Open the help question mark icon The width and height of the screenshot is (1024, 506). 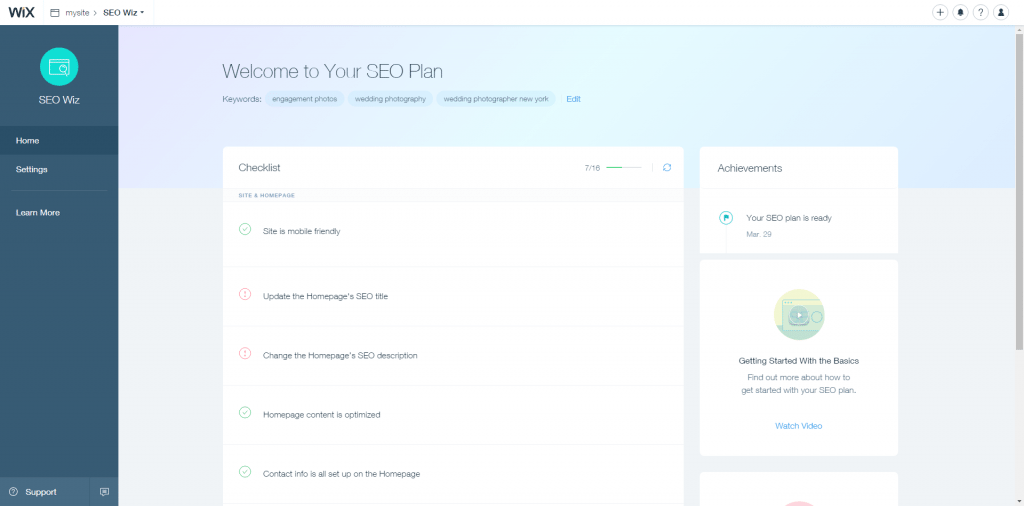click(980, 12)
